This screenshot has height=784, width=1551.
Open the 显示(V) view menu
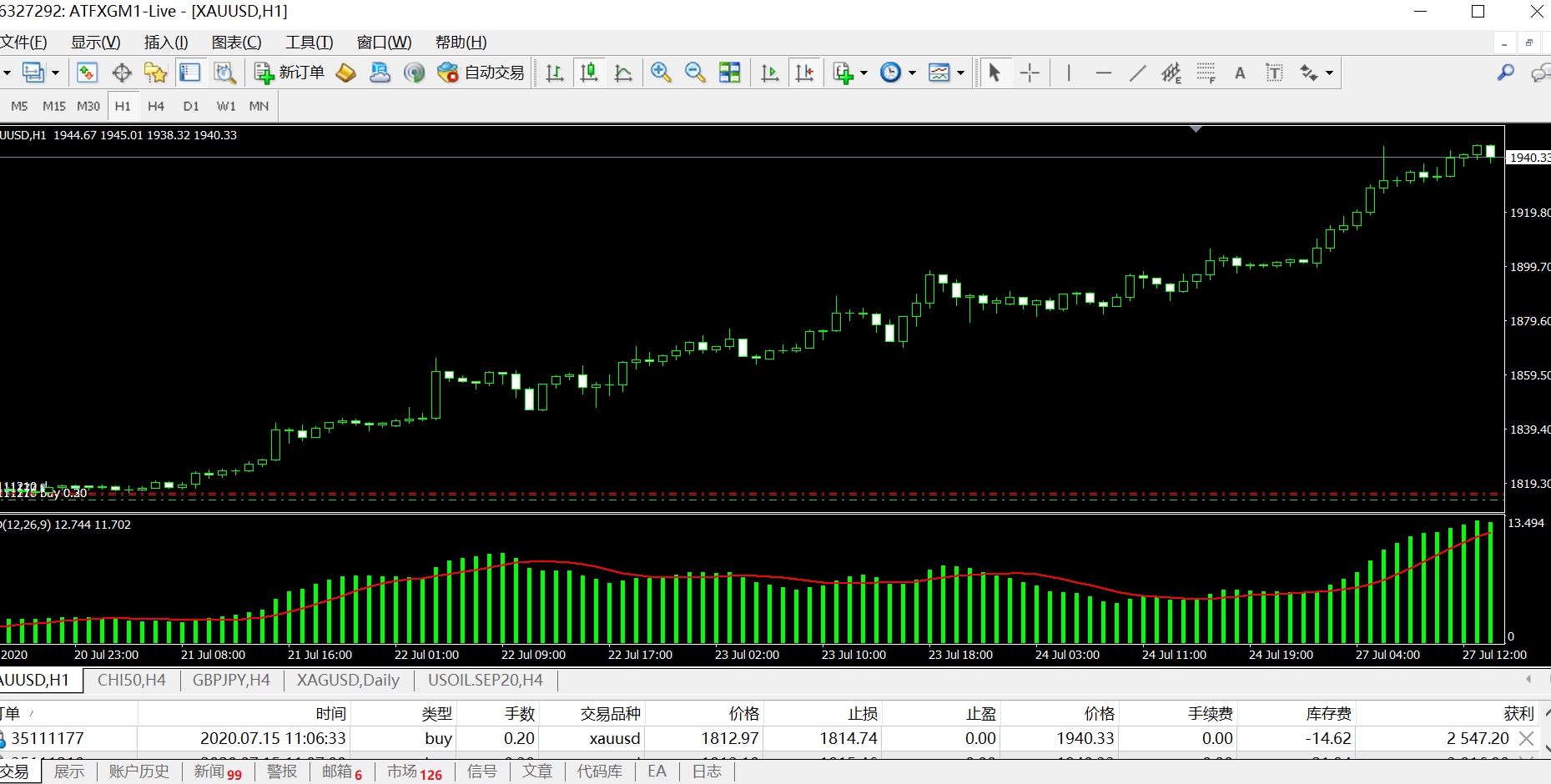[95, 43]
